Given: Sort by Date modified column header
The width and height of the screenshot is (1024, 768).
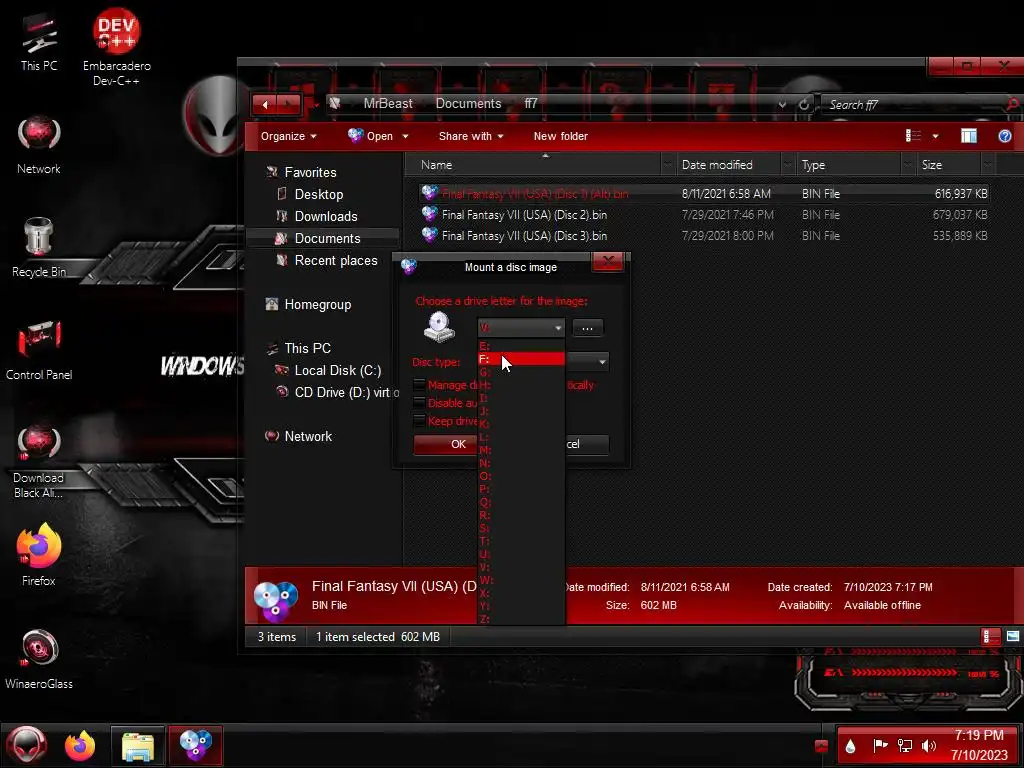Looking at the screenshot, I should pyautogui.click(x=728, y=165).
